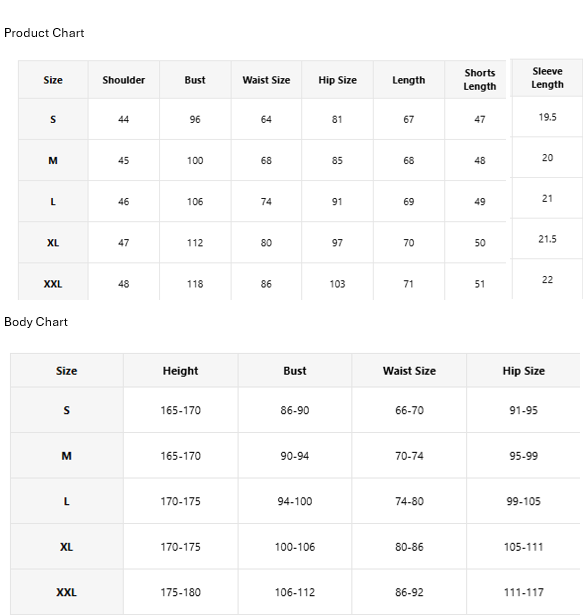This screenshot has width=583, height=615.
Task: Select waist range 66-70
Action: pyautogui.click(x=409, y=411)
